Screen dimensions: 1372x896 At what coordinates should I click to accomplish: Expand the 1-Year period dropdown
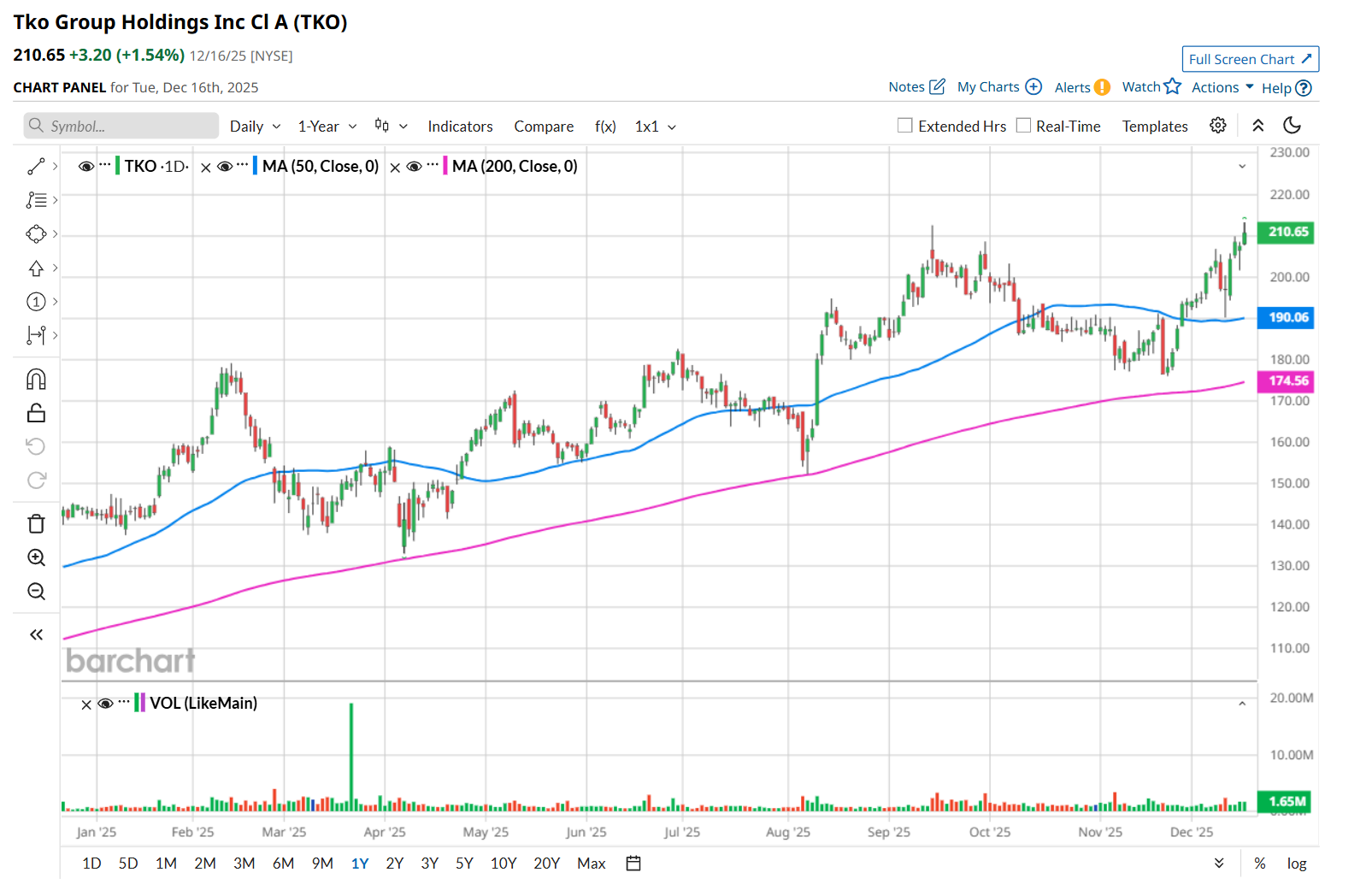(327, 127)
